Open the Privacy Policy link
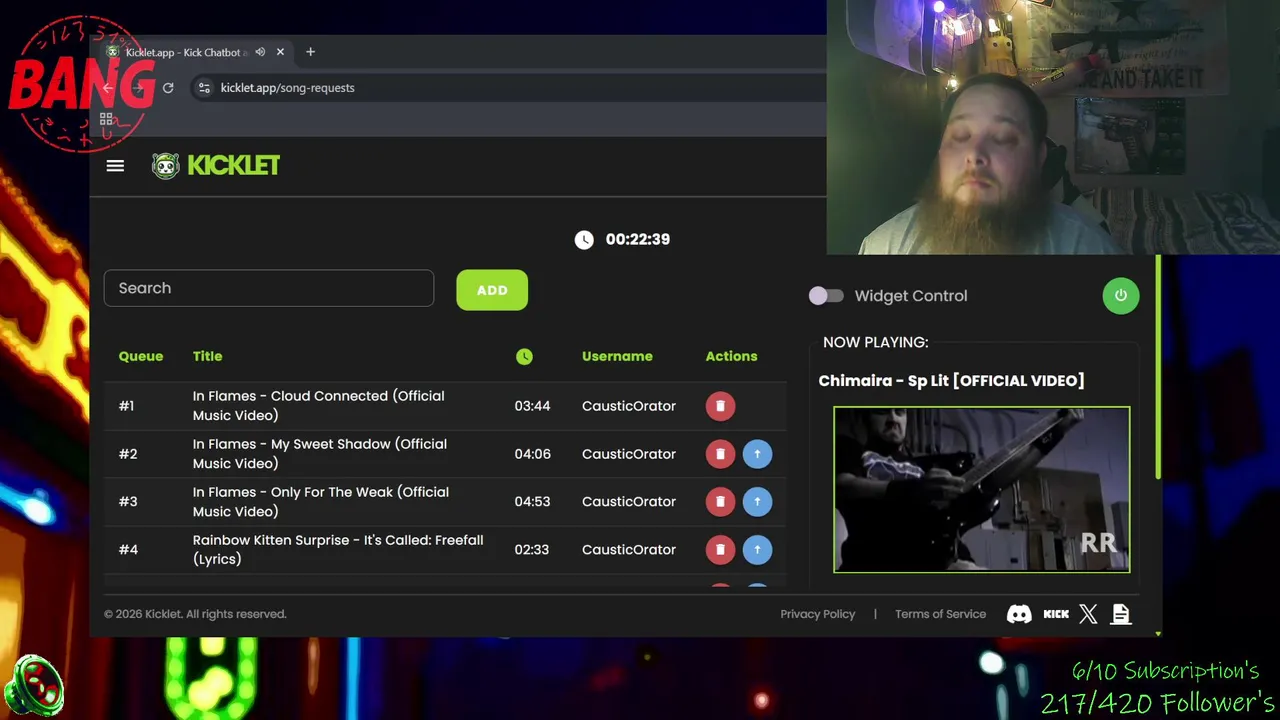1280x720 pixels. click(x=818, y=614)
